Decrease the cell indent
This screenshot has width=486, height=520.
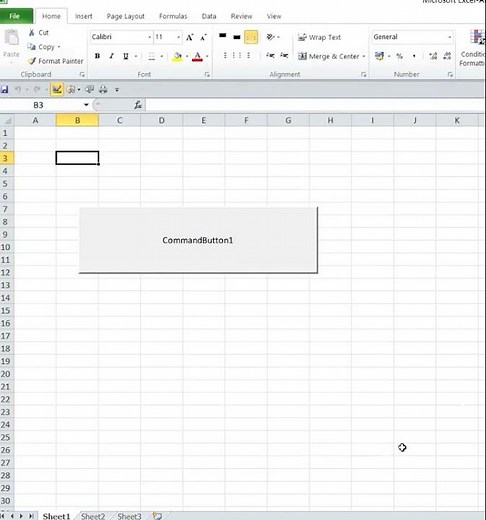(270, 55)
